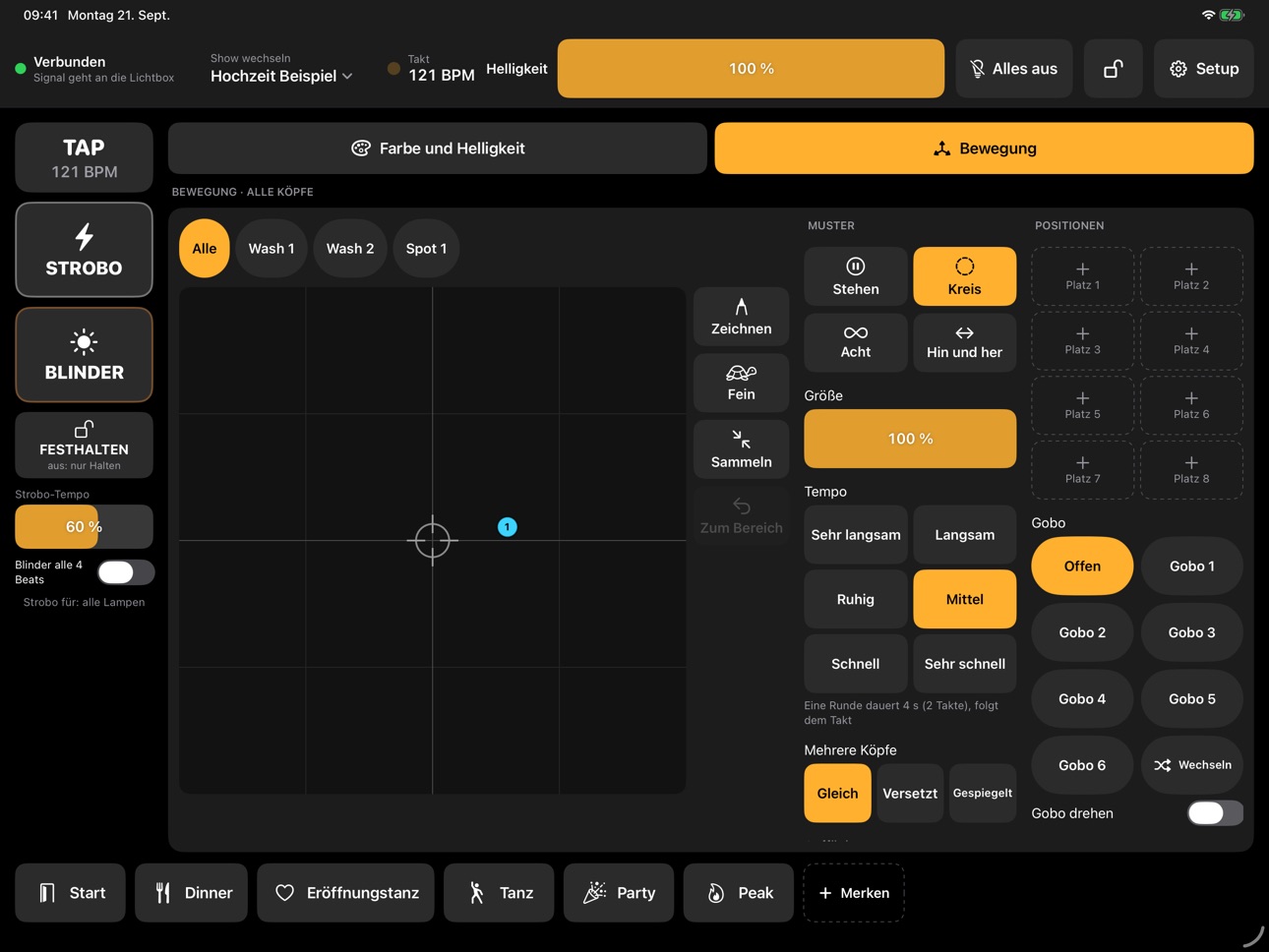Choose the Offen gobo
This screenshot has width=1269, height=952.
point(1082,566)
